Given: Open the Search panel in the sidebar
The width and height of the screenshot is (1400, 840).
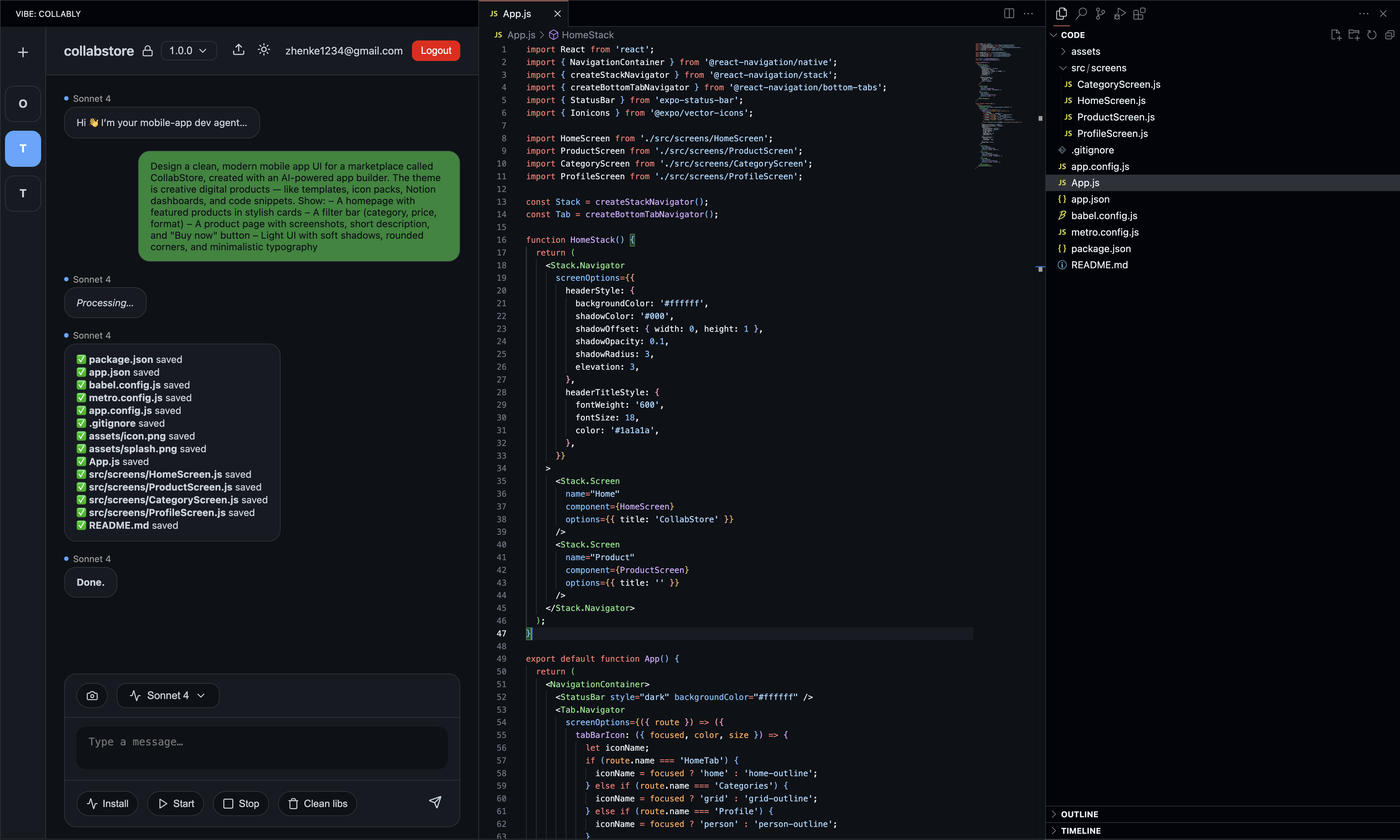Looking at the screenshot, I should [x=1081, y=13].
